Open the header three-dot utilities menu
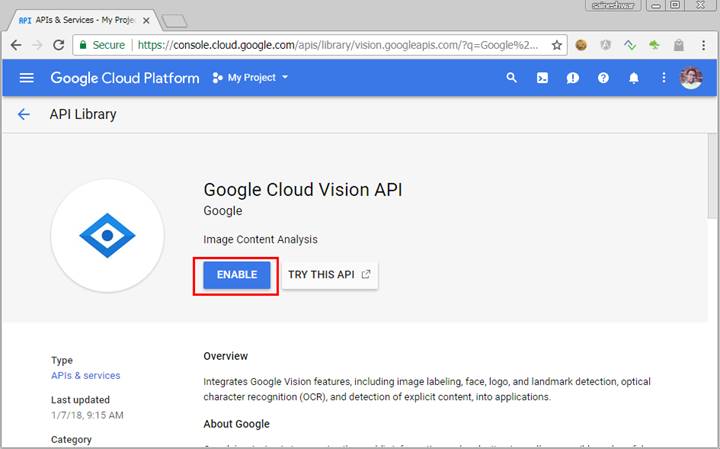Image resolution: width=720 pixels, height=449 pixels. 664,78
